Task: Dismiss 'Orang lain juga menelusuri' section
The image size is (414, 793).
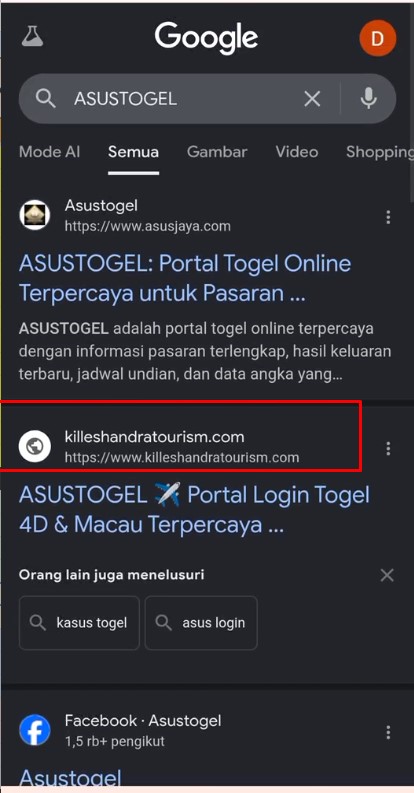Action: [x=387, y=575]
